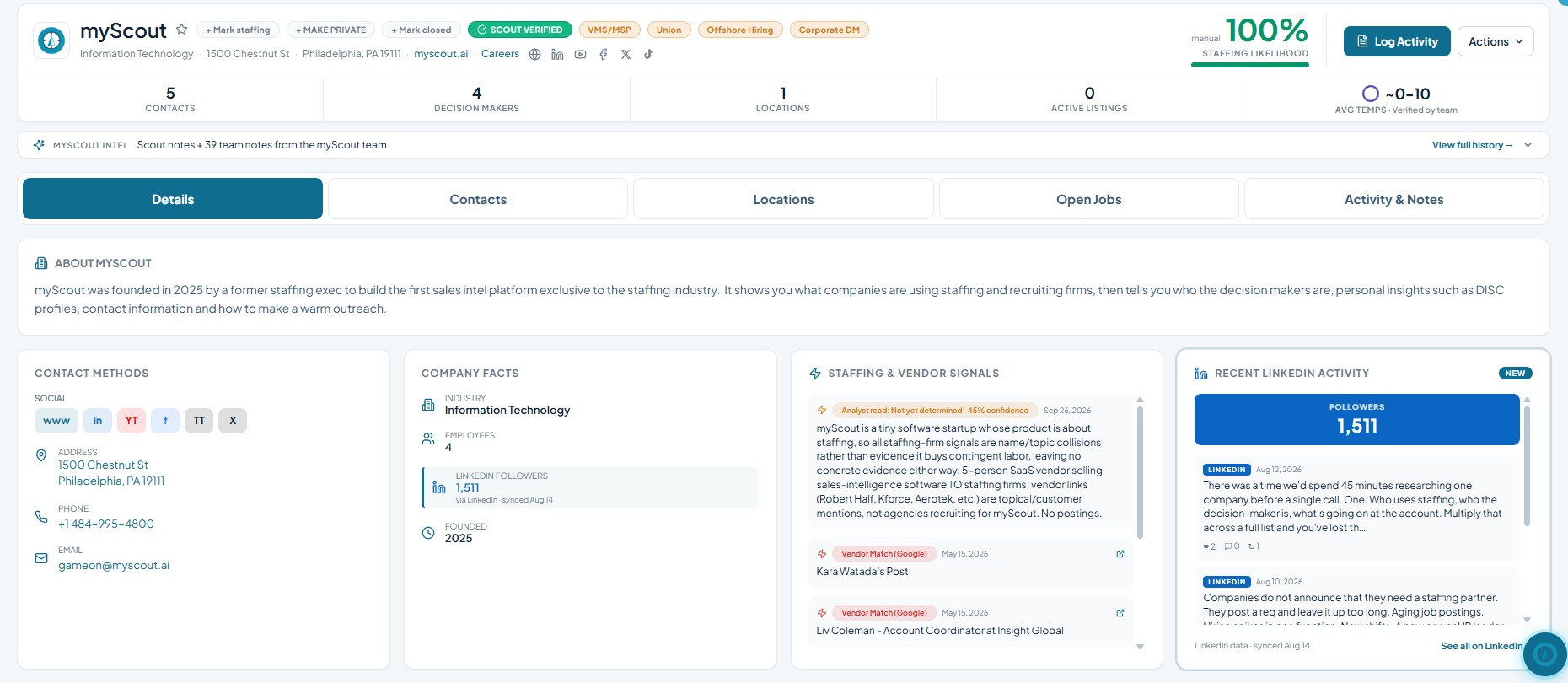The image size is (1568, 683).
Task: Click the myScout company logo
Action: click(51, 40)
